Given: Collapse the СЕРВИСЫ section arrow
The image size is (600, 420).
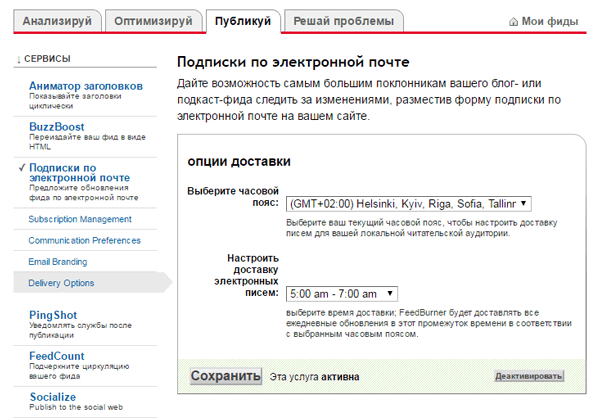Looking at the screenshot, I should [x=18, y=61].
